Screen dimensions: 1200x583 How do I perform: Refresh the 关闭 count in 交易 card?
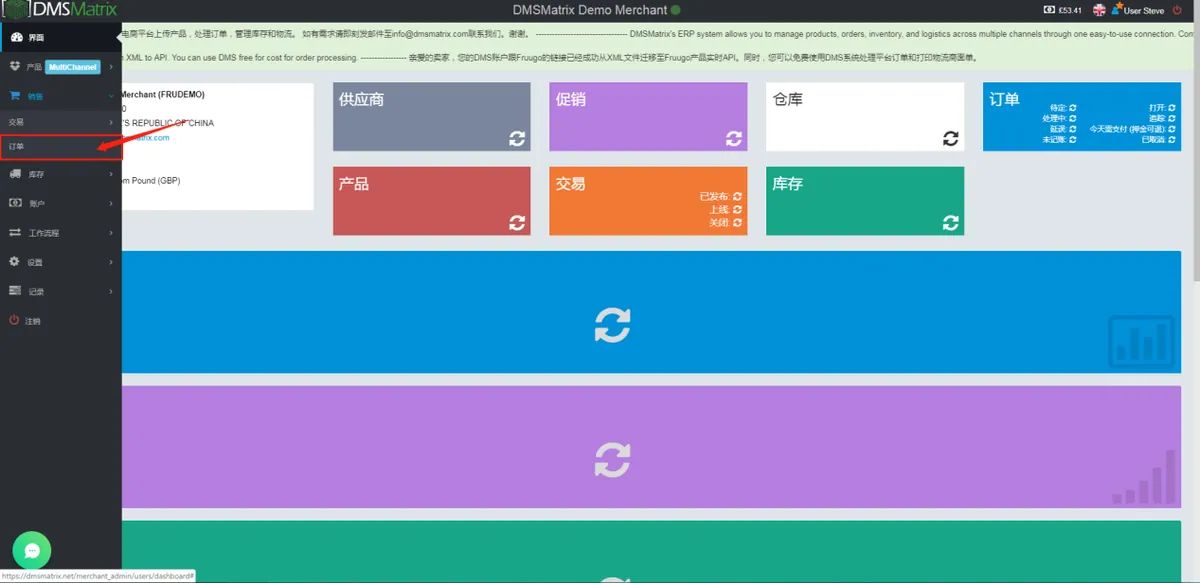[738, 222]
